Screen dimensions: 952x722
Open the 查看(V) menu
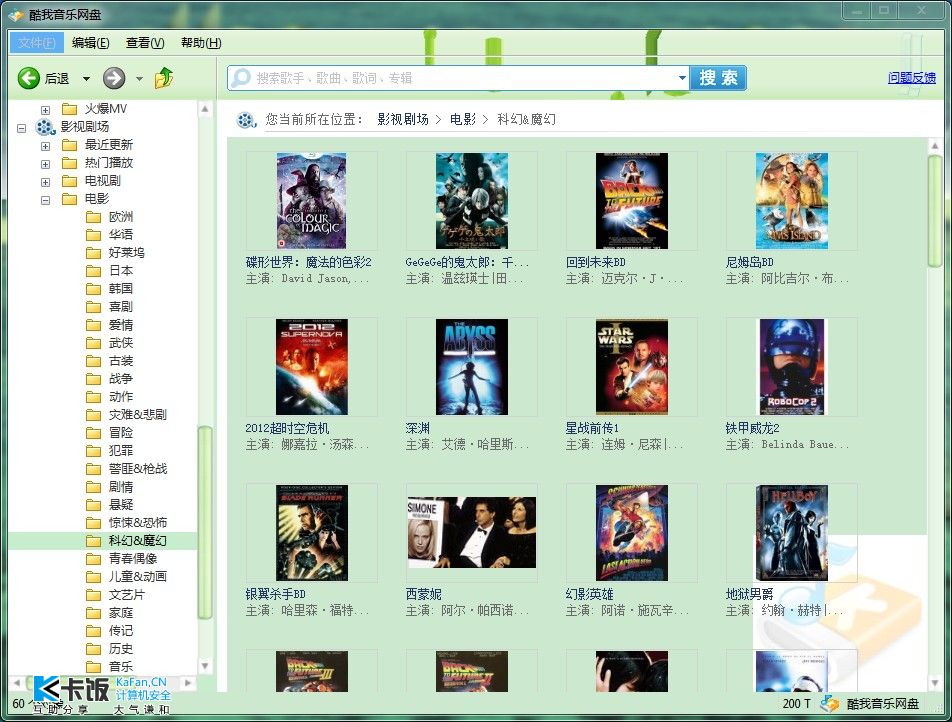(x=144, y=43)
